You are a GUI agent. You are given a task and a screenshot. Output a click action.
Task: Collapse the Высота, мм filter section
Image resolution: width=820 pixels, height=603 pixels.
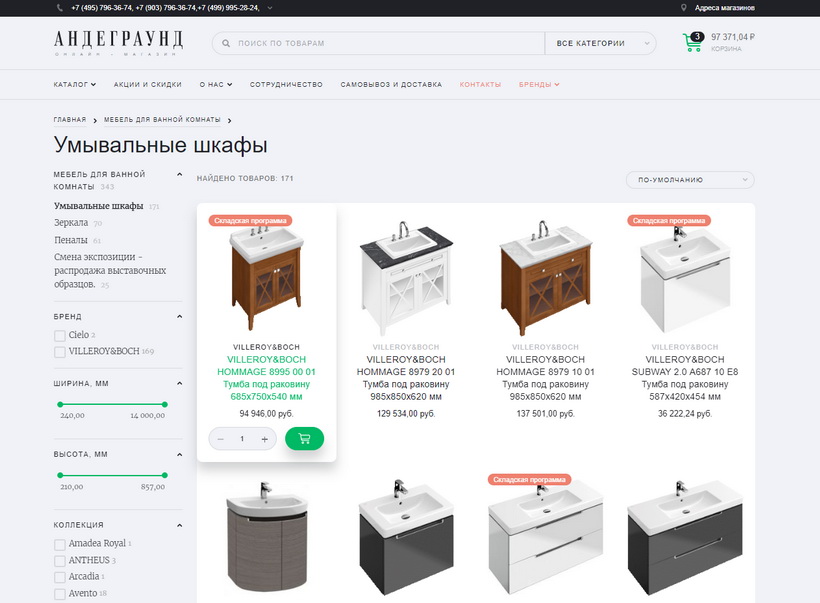tap(179, 454)
